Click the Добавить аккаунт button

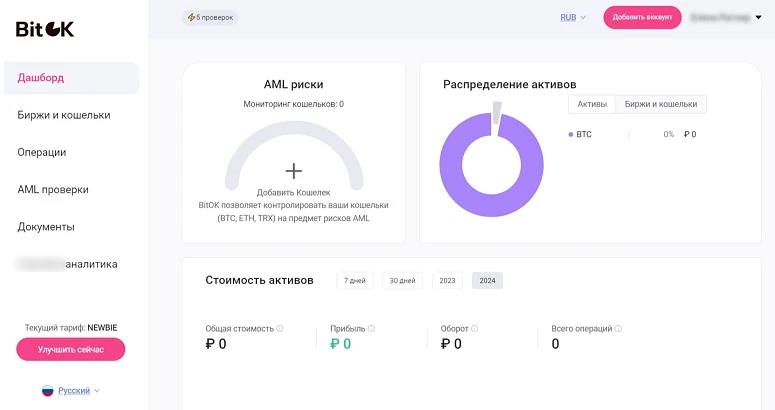(642, 17)
